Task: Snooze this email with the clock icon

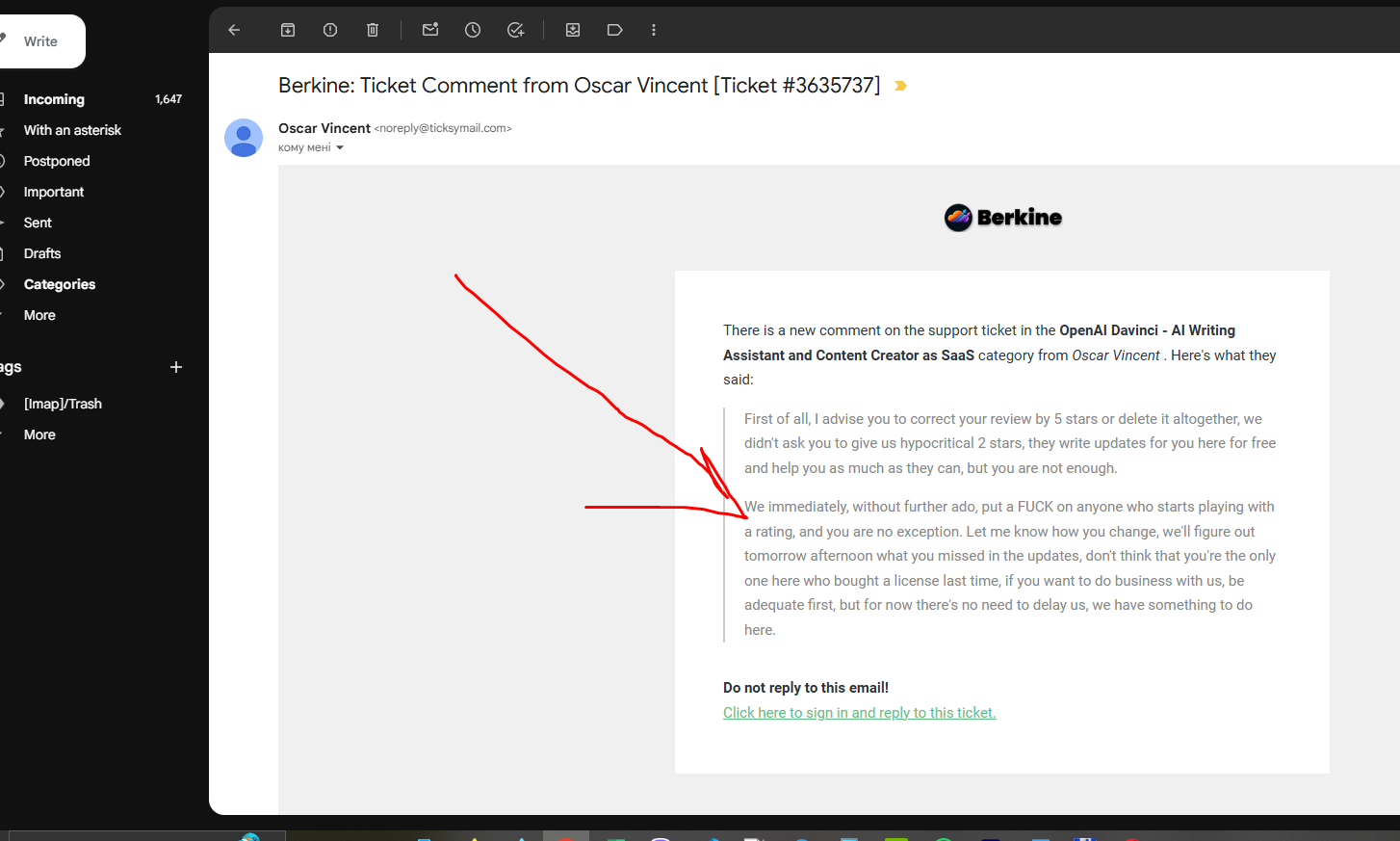Action: [x=473, y=30]
